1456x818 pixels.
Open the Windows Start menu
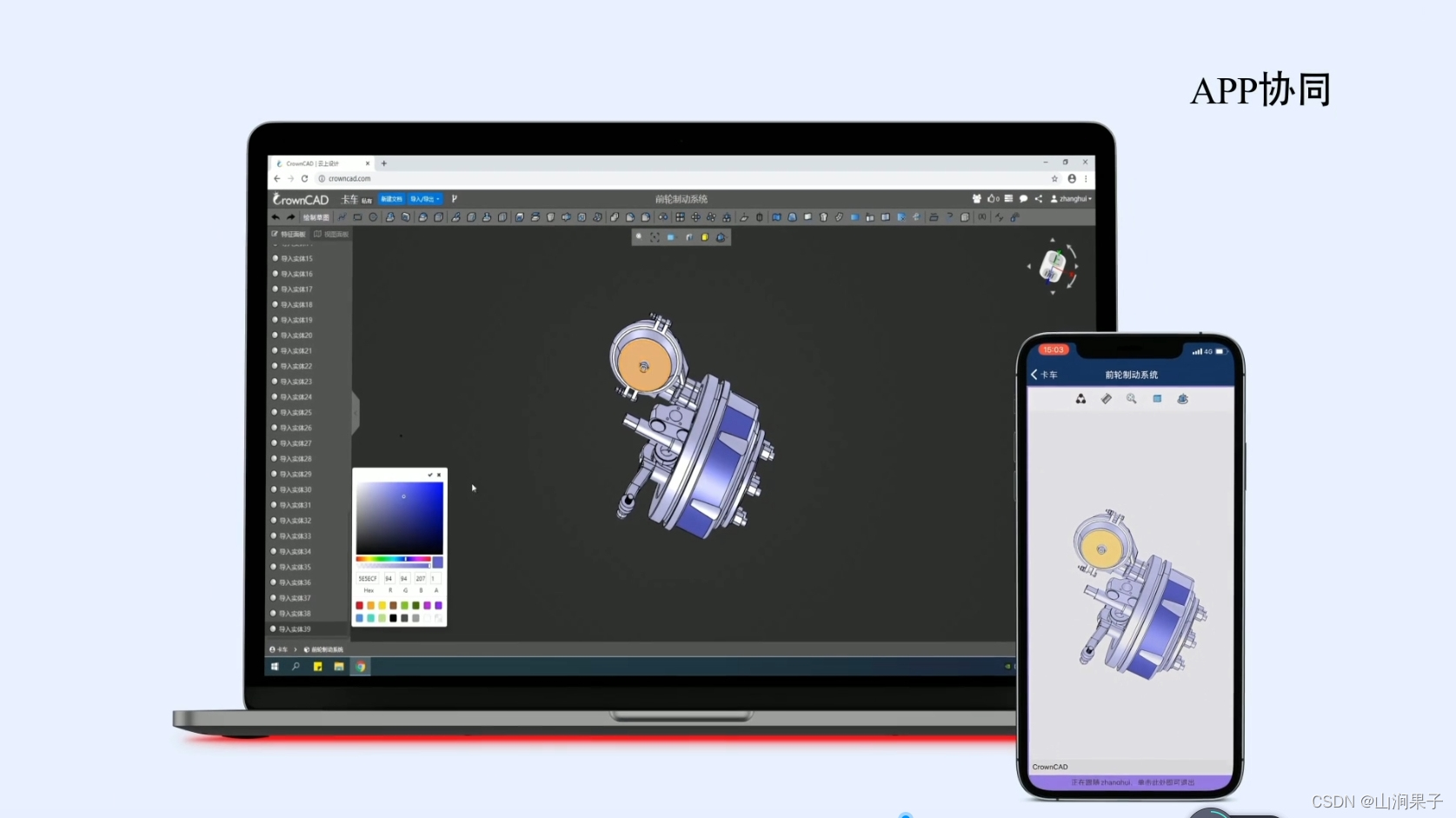pos(275,667)
